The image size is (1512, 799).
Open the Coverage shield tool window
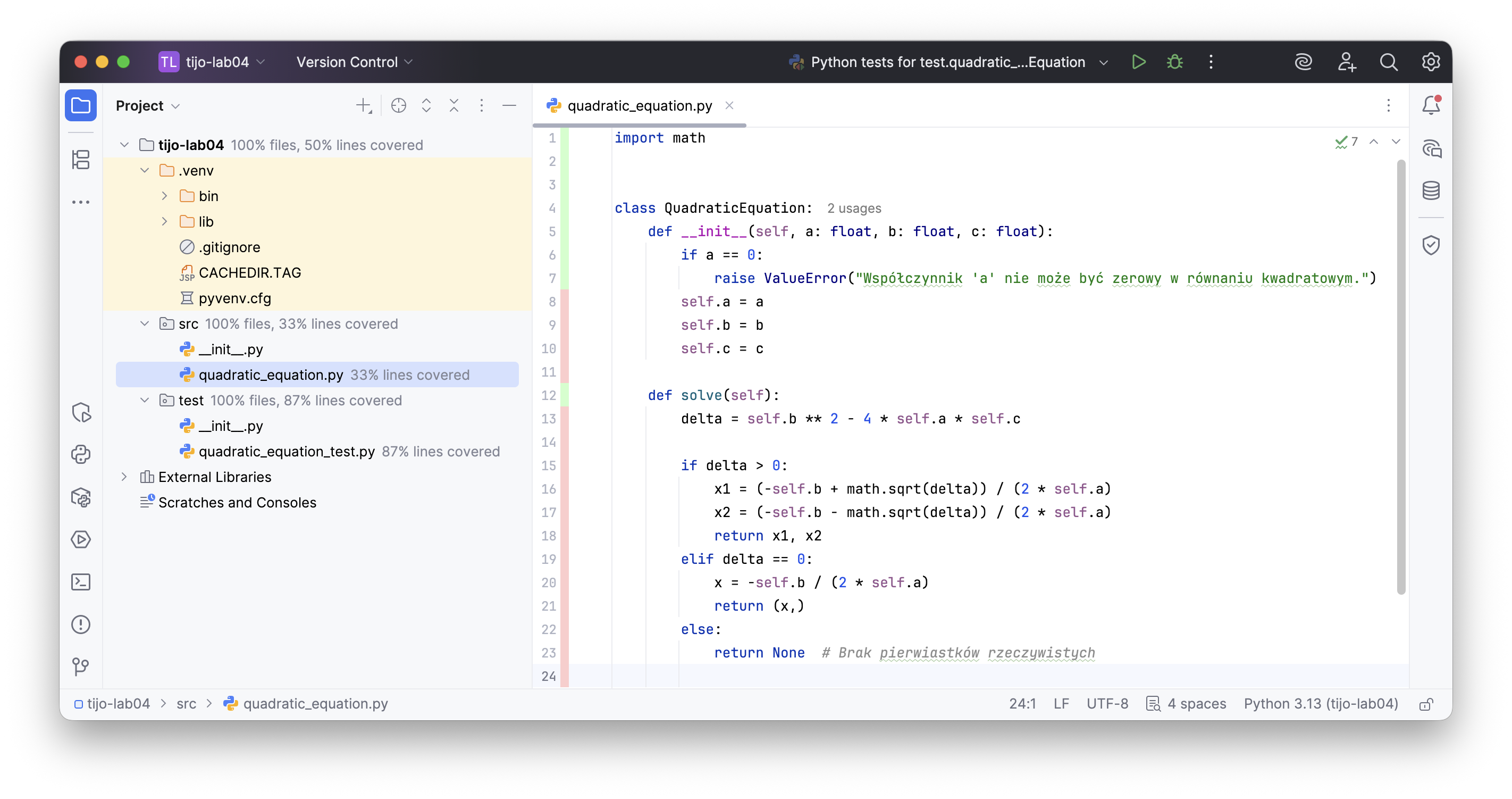[x=1431, y=245]
